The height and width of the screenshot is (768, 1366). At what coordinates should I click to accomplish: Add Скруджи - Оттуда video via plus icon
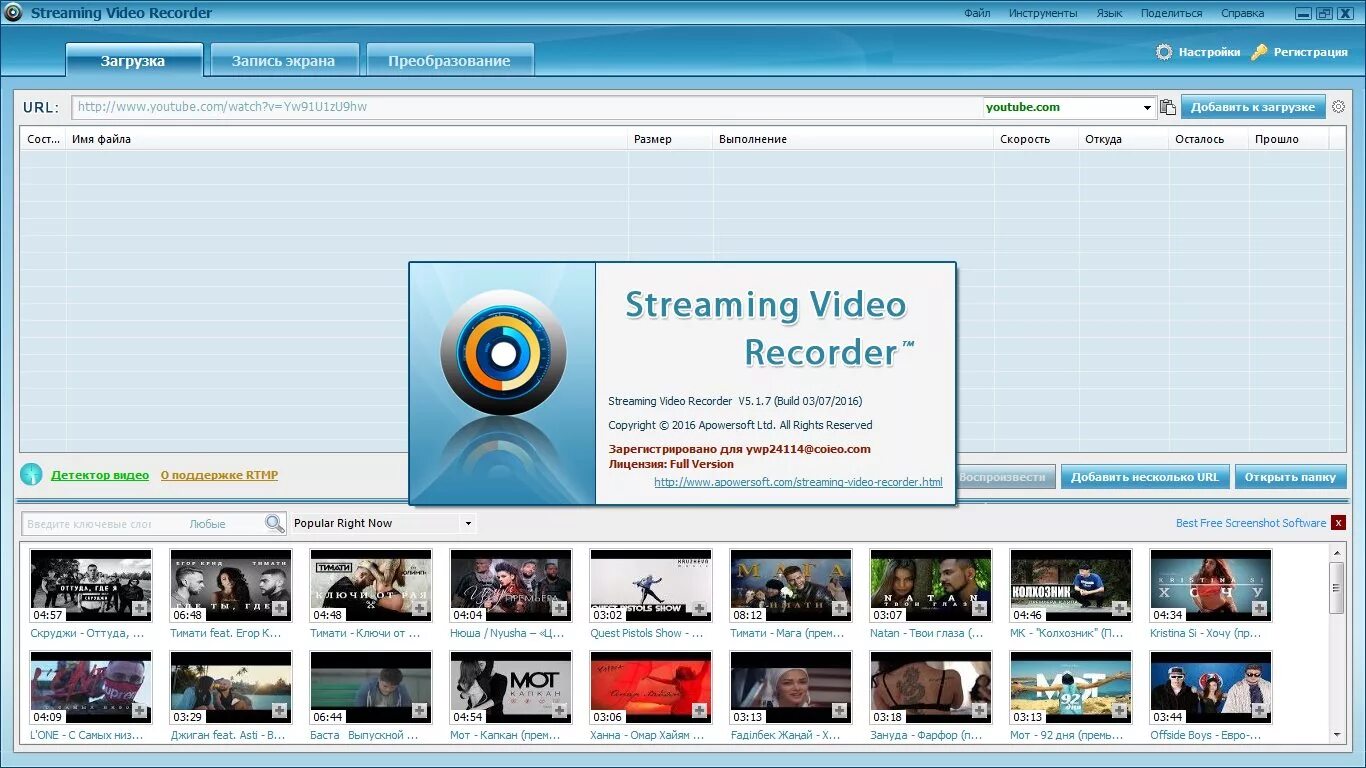pyautogui.click(x=140, y=608)
